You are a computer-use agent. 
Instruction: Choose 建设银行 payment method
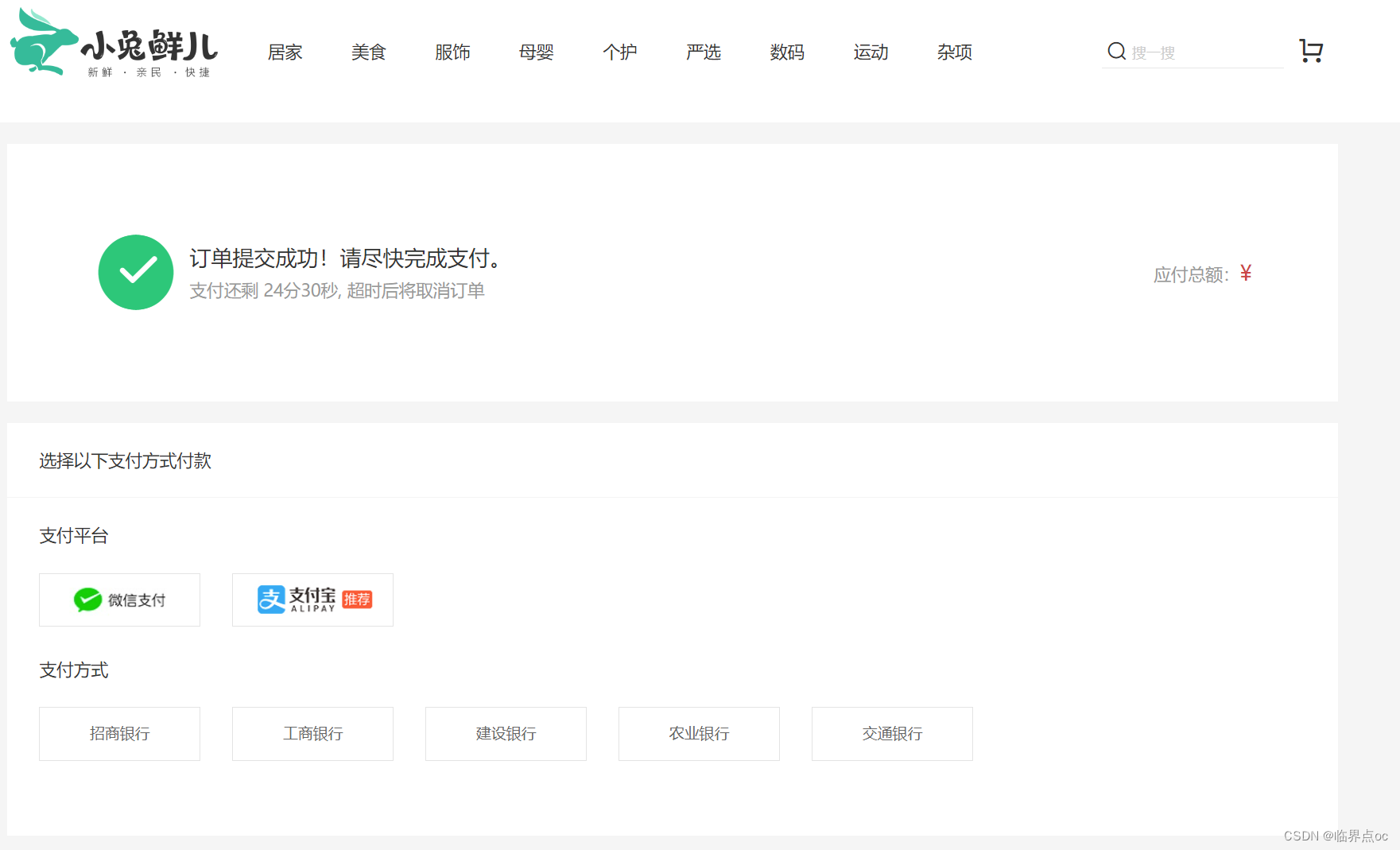pyautogui.click(x=506, y=733)
